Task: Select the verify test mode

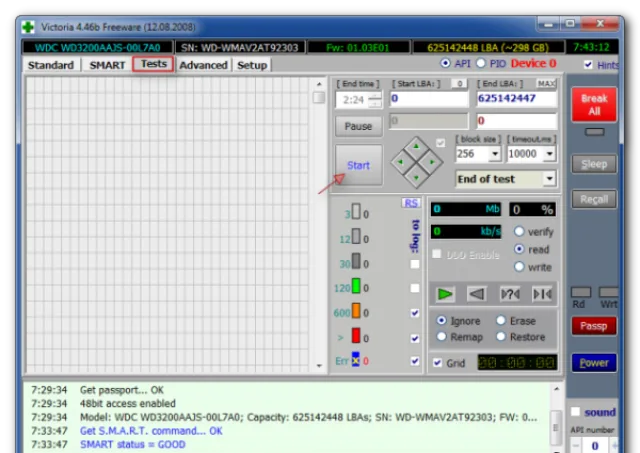Action: tap(519, 231)
